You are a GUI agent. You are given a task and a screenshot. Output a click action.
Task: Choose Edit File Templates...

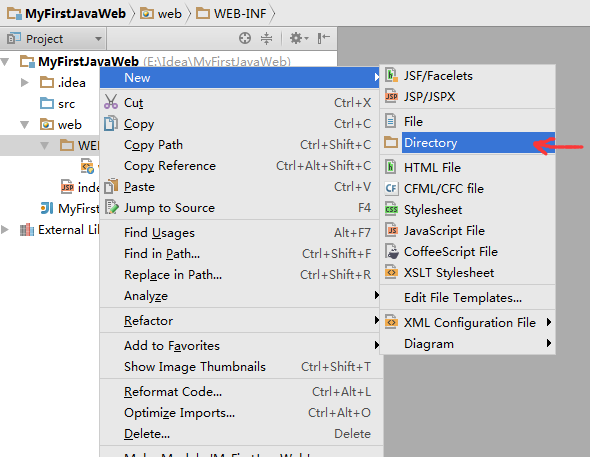click(x=467, y=298)
